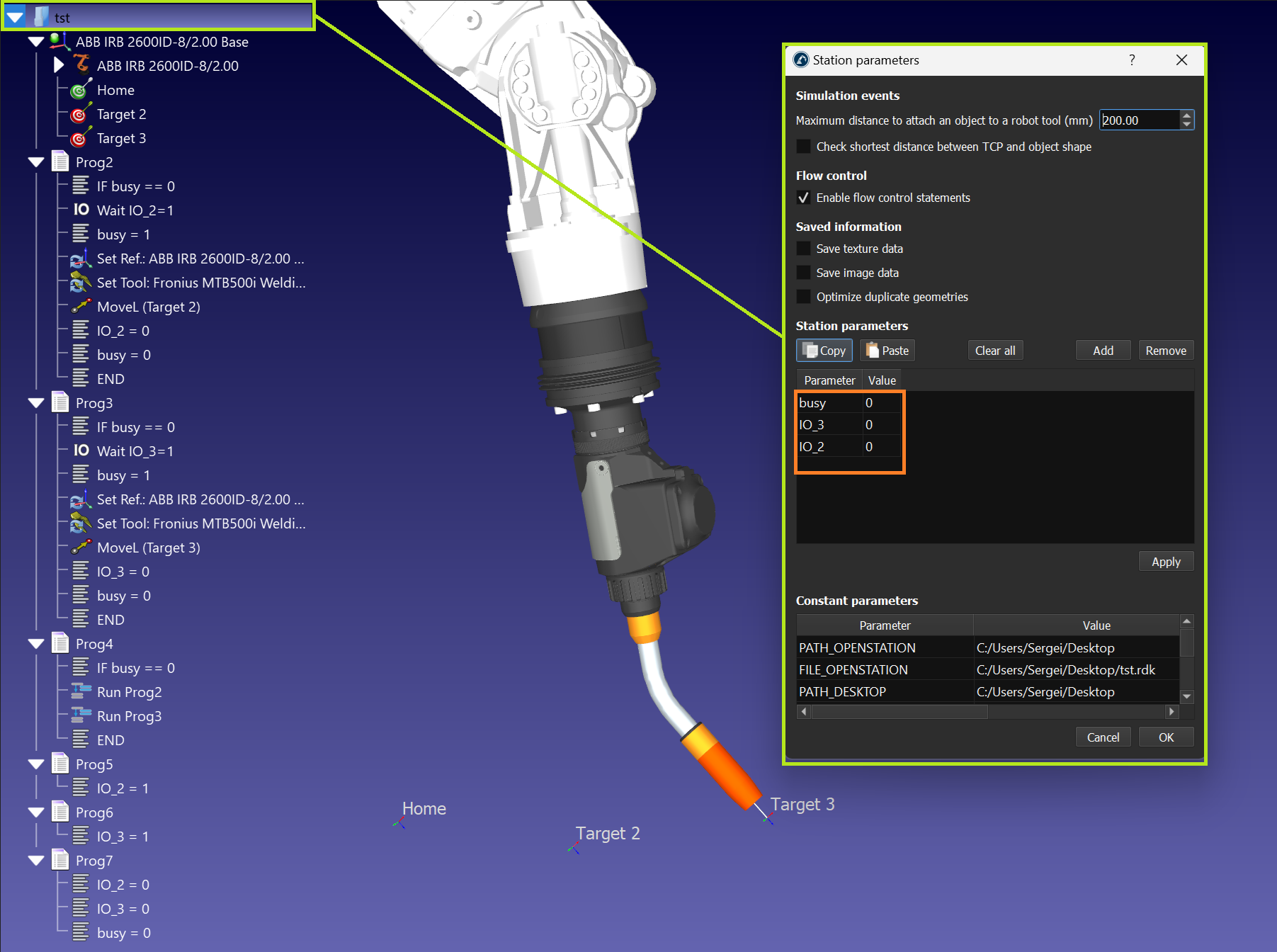
Task: Click the maximum distance input field
Action: [1139, 120]
